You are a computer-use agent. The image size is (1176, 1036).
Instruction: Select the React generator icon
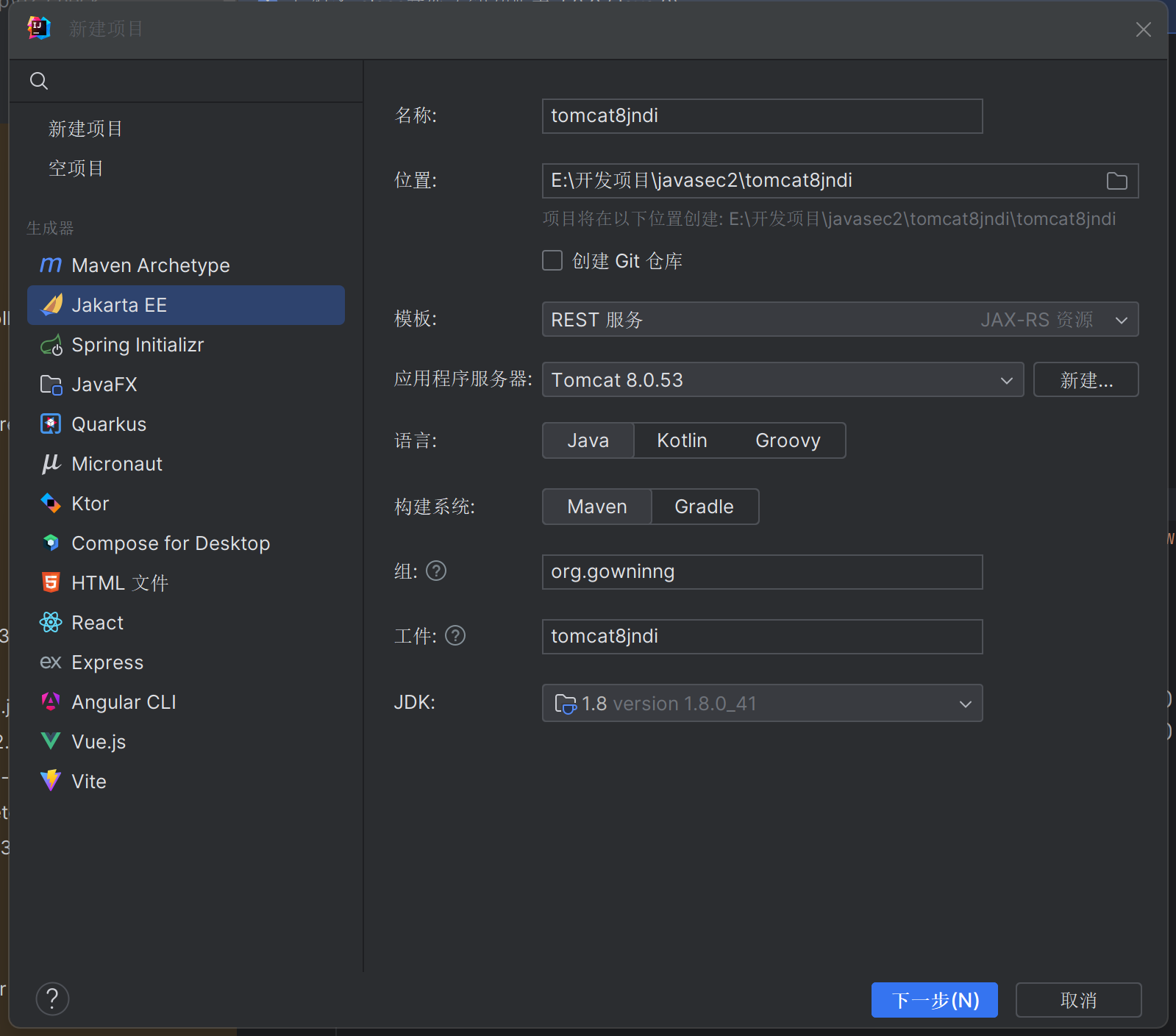(51, 623)
